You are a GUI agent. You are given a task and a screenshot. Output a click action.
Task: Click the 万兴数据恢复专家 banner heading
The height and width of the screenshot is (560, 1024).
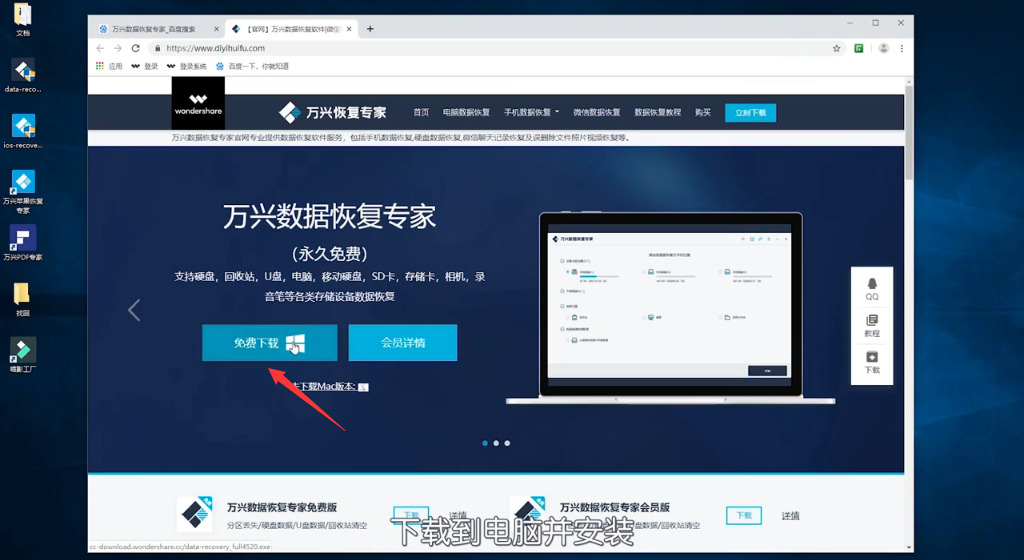[329, 216]
